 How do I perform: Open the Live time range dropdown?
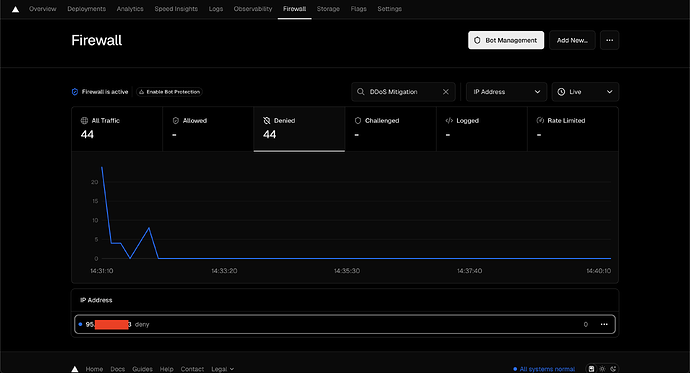click(585, 92)
